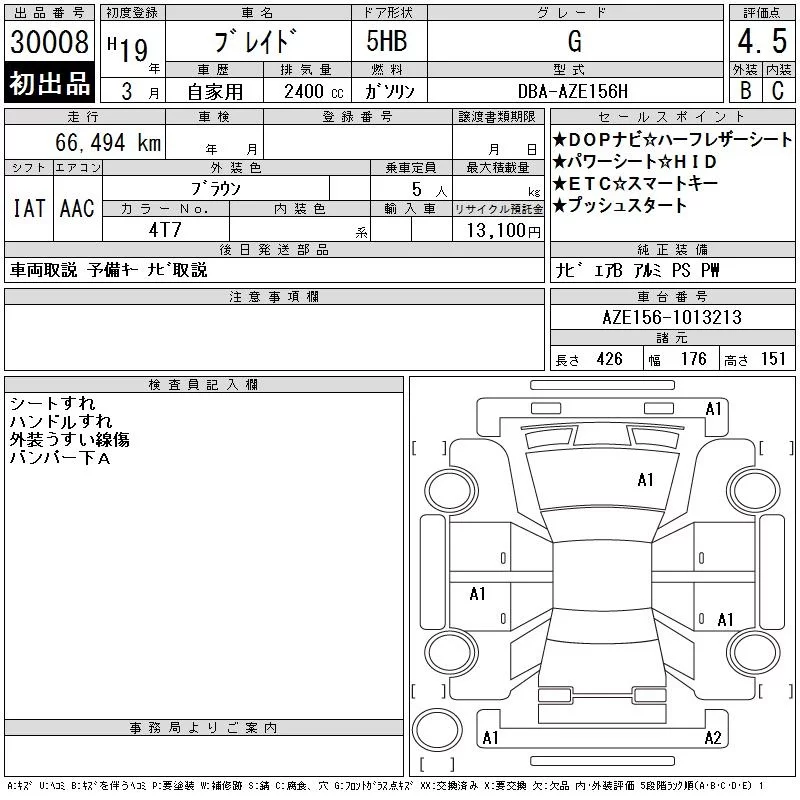Click the sales point ETC スマートキー
The image size is (800, 800).
click(635, 183)
